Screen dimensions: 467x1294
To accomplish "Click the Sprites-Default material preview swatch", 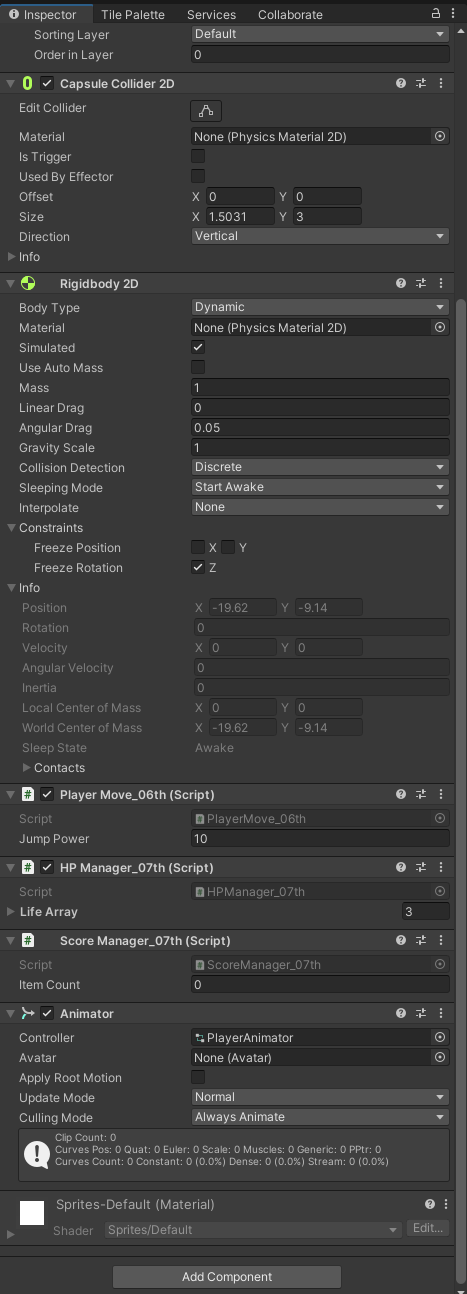I will (32, 1213).
